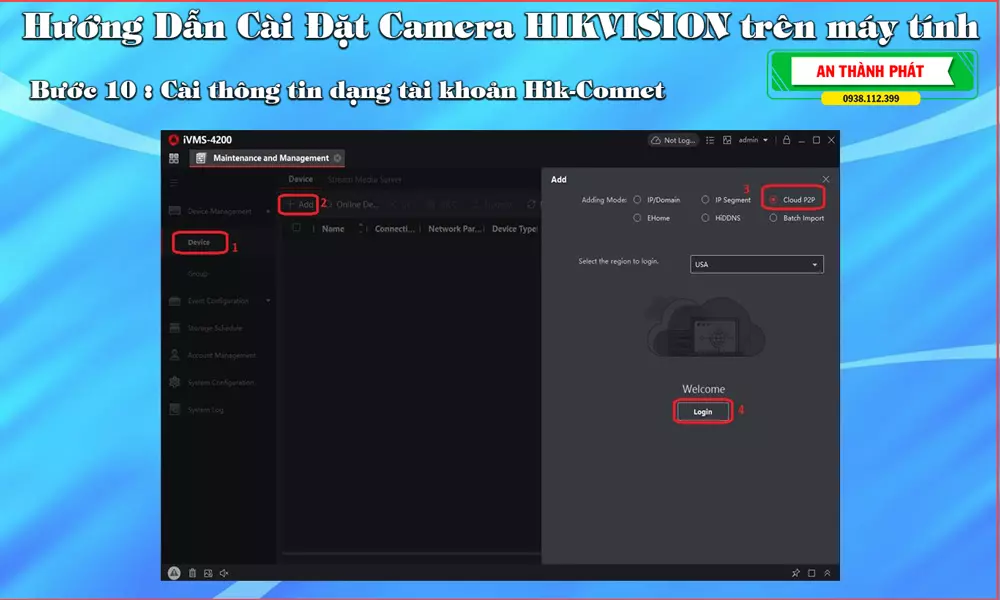Sort the device list by Name column

pyautogui.click(x=333, y=229)
